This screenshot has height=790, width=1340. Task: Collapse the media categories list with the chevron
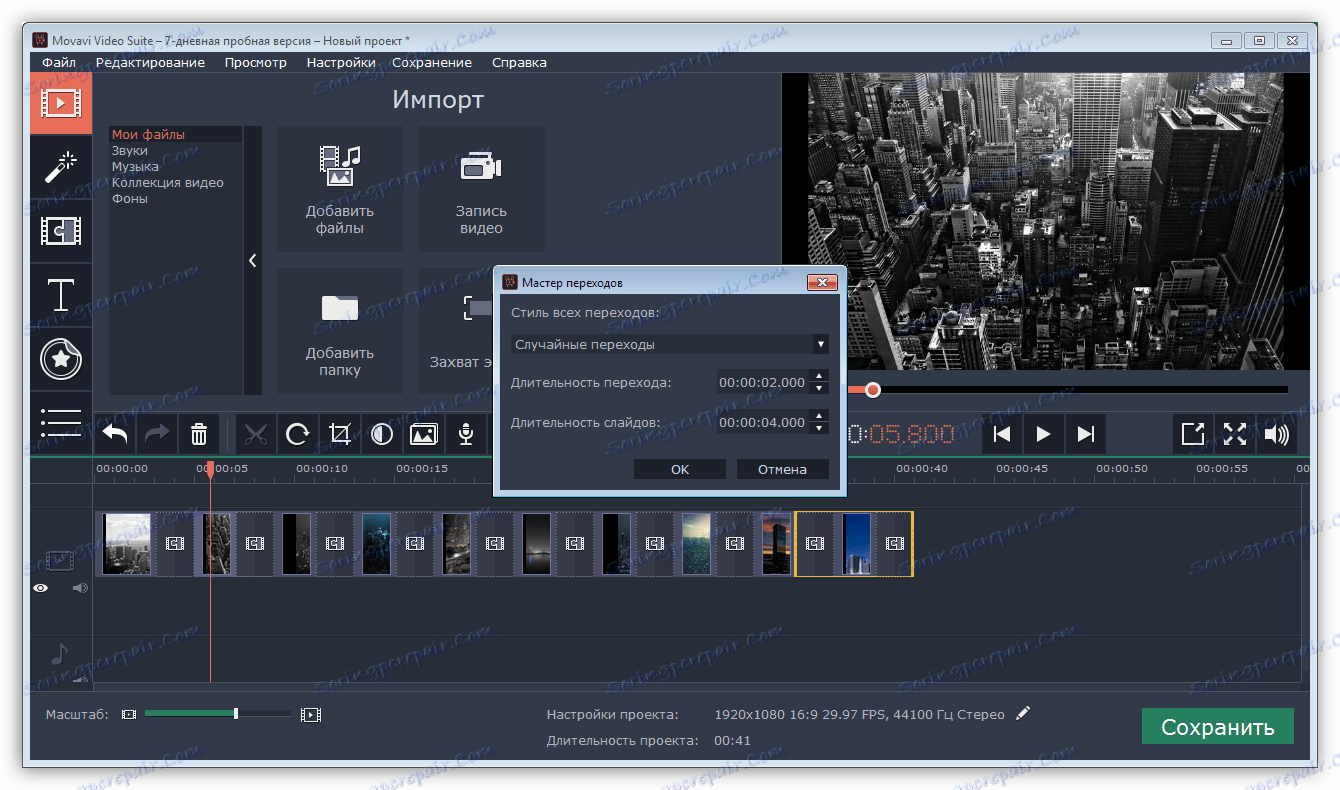point(252,259)
